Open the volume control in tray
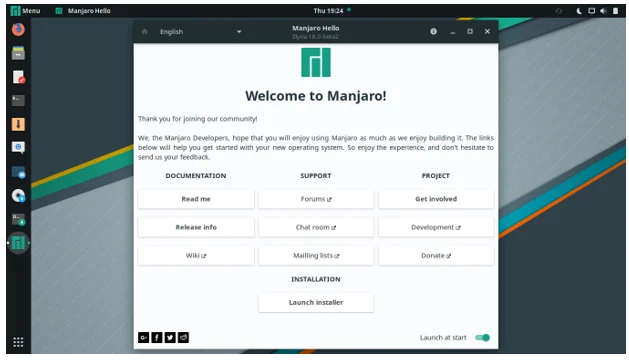 point(603,11)
